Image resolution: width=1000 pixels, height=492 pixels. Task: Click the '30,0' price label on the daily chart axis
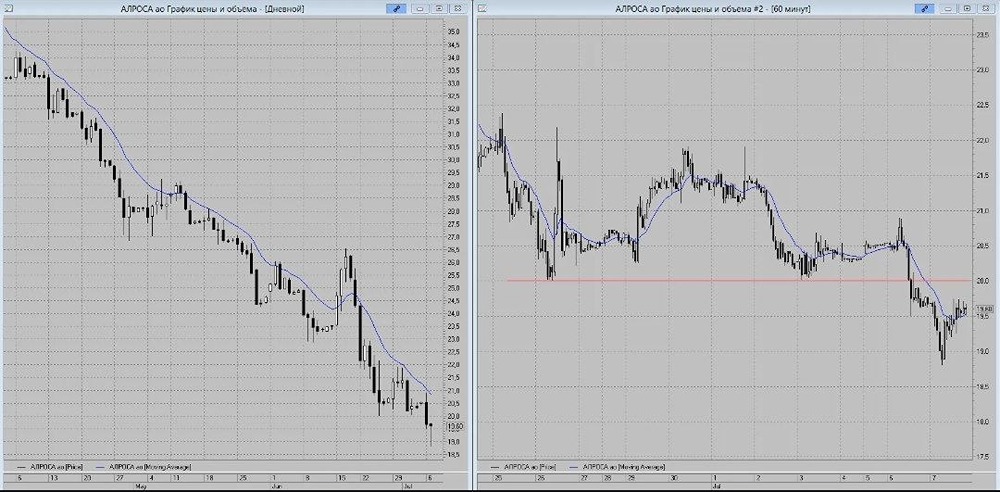coord(454,160)
